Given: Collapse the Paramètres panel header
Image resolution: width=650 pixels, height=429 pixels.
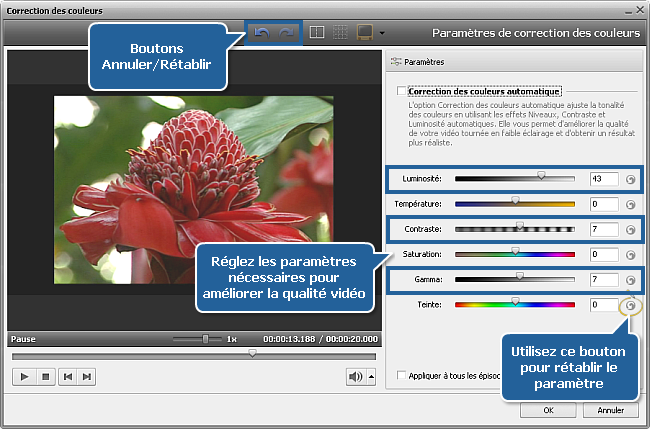Looking at the screenshot, I should [397, 61].
